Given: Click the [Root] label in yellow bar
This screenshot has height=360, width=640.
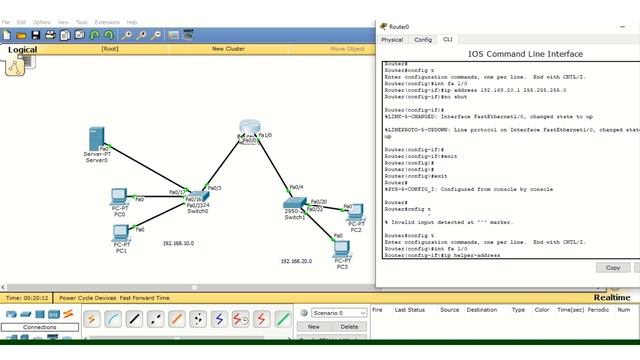Looking at the screenshot, I should point(110,49).
